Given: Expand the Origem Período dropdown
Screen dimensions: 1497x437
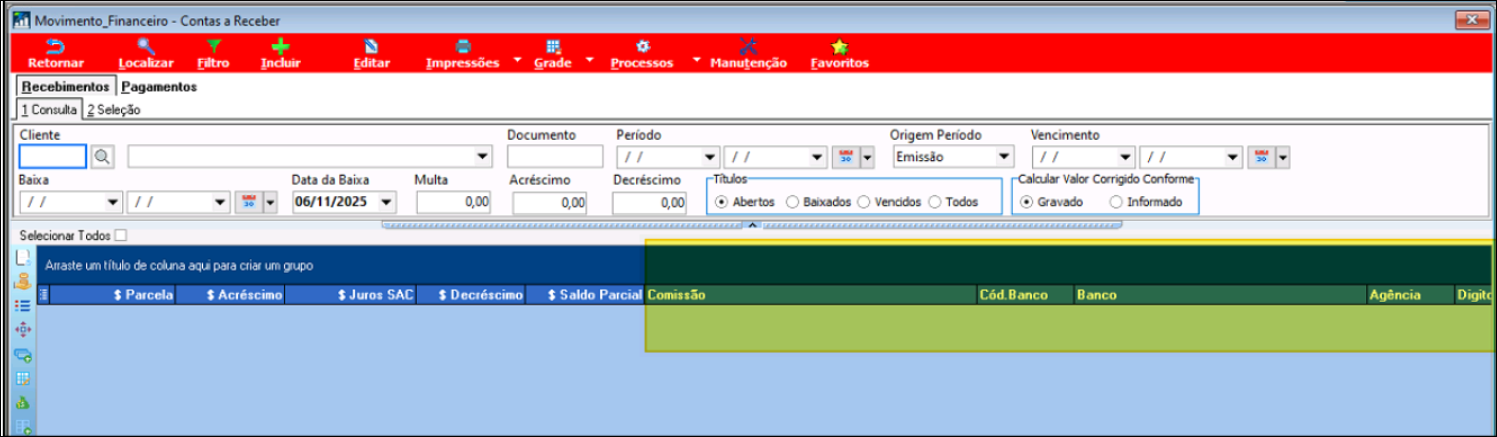Looking at the screenshot, I should point(1003,157).
